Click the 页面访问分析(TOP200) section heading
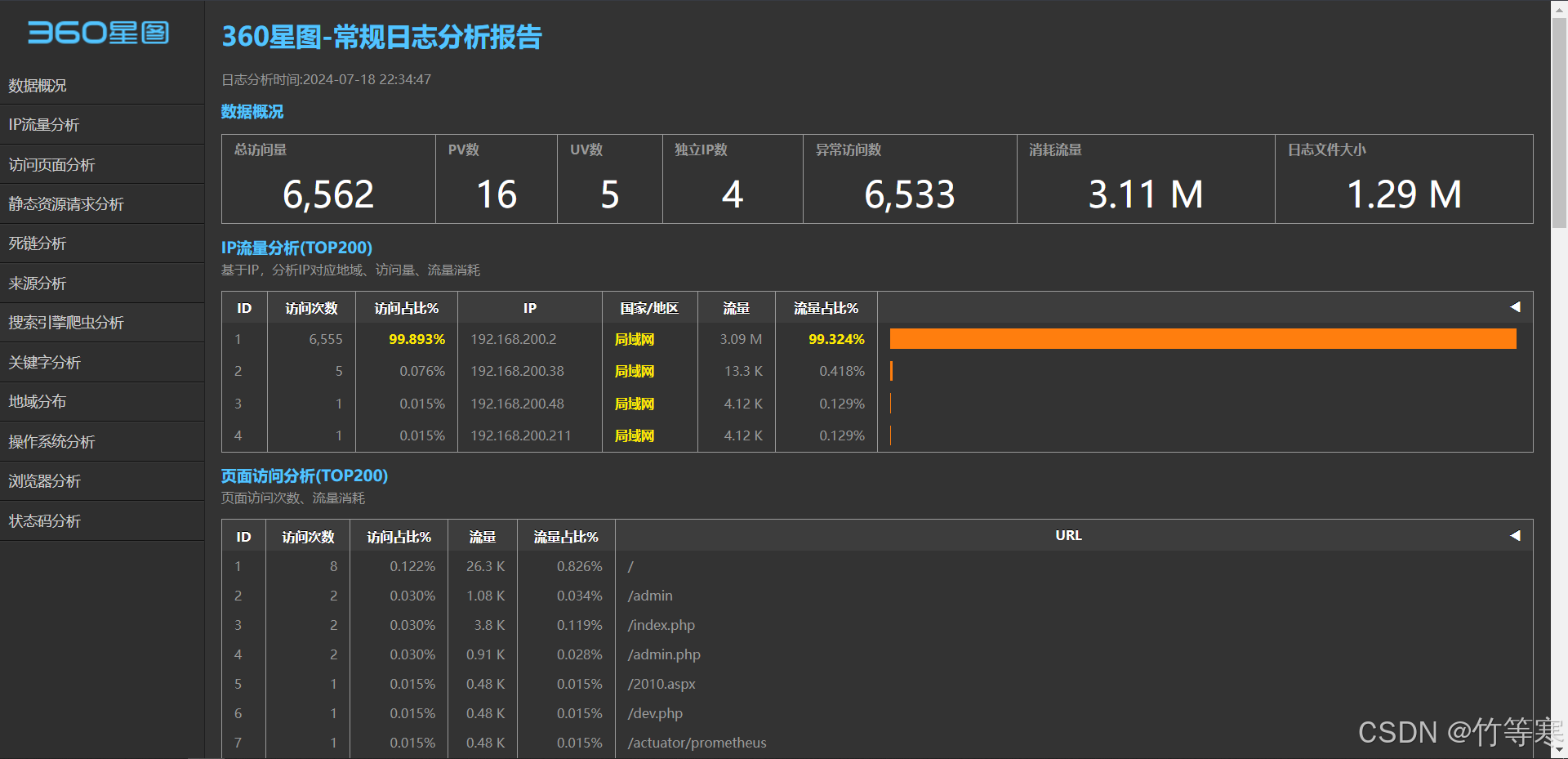This screenshot has width=1568, height=759. [x=305, y=475]
